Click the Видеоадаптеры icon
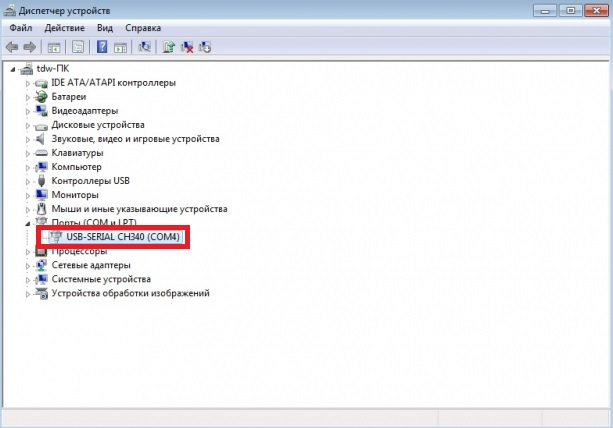613x428 pixels. pos(41,111)
